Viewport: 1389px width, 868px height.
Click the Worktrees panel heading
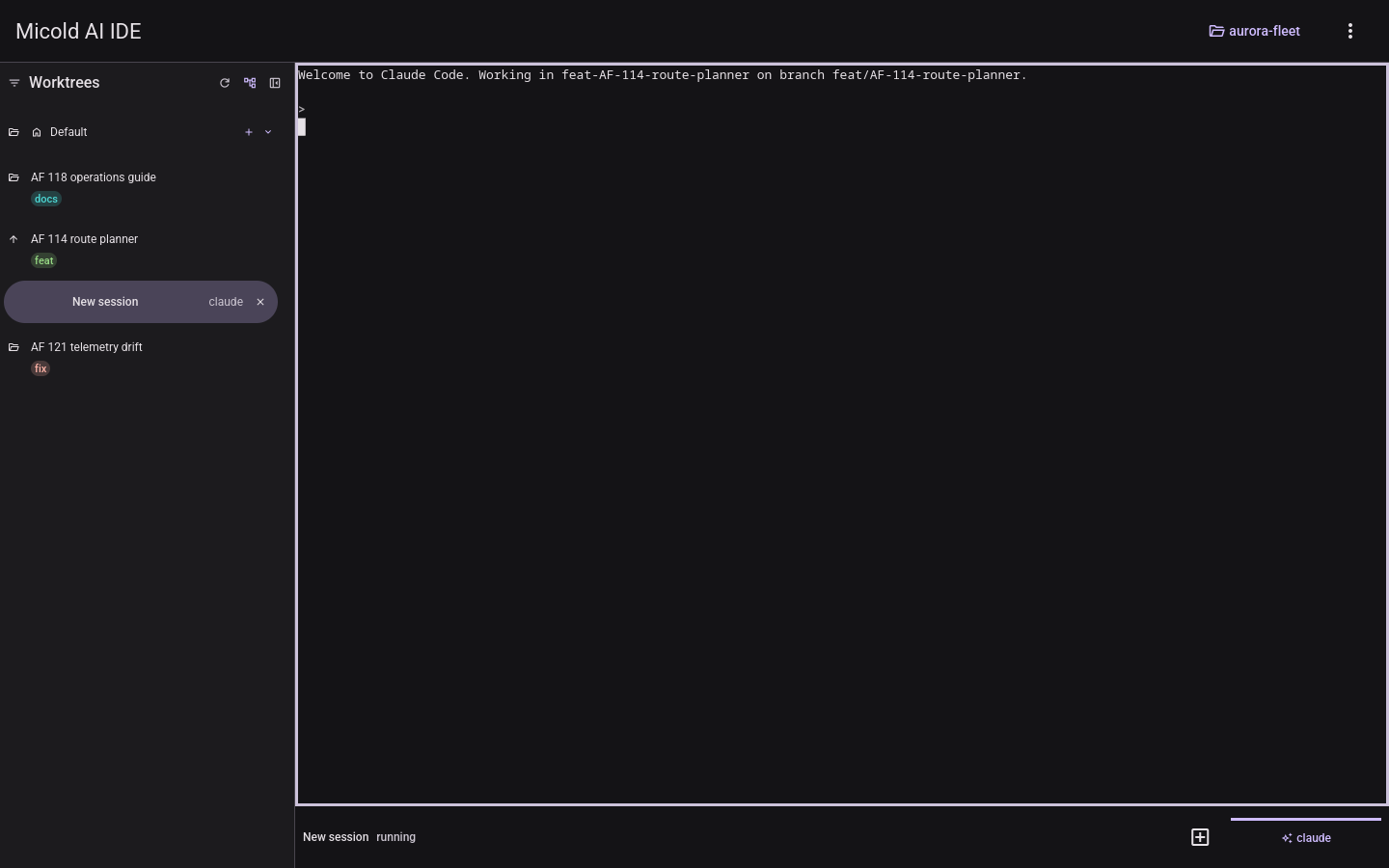click(65, 83)
